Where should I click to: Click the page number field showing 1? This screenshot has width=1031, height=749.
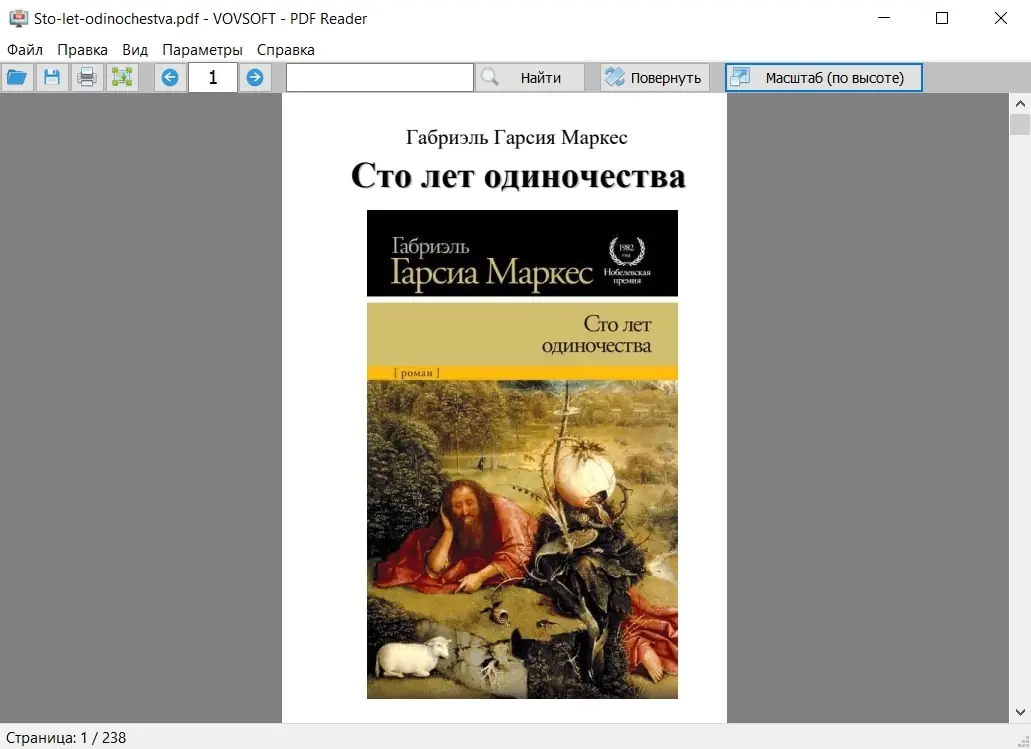point(212,78)
